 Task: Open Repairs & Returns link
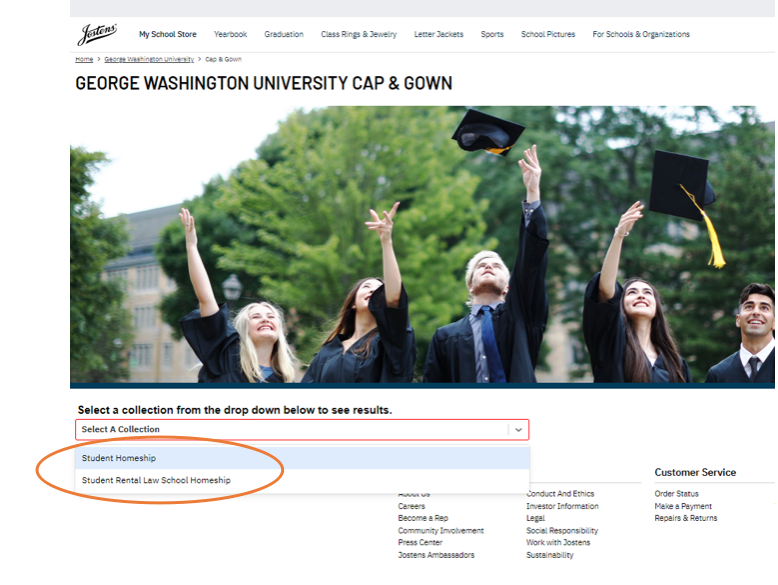click(686, 518)
